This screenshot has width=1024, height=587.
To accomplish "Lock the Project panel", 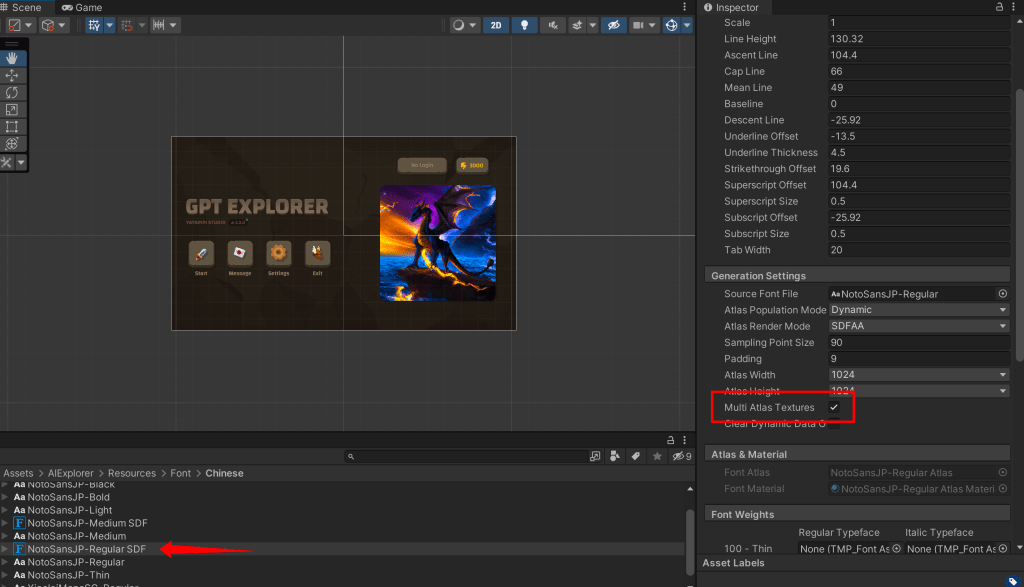I will click(670, 440).
